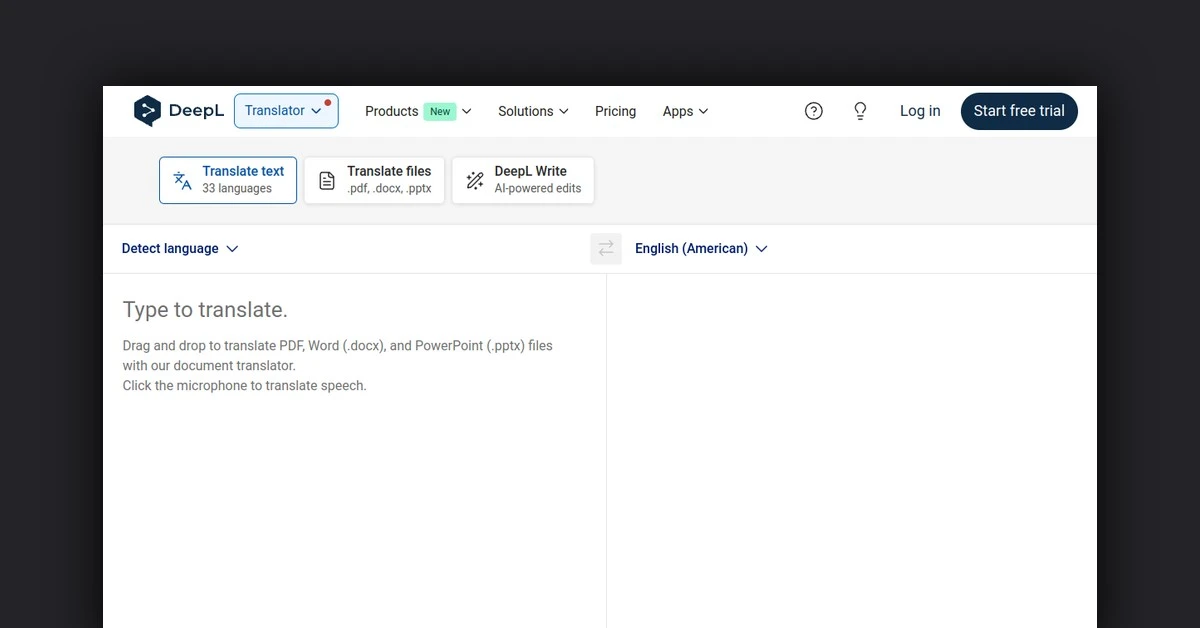
Task: Click the Log in link
Action: tap(920, 111)
